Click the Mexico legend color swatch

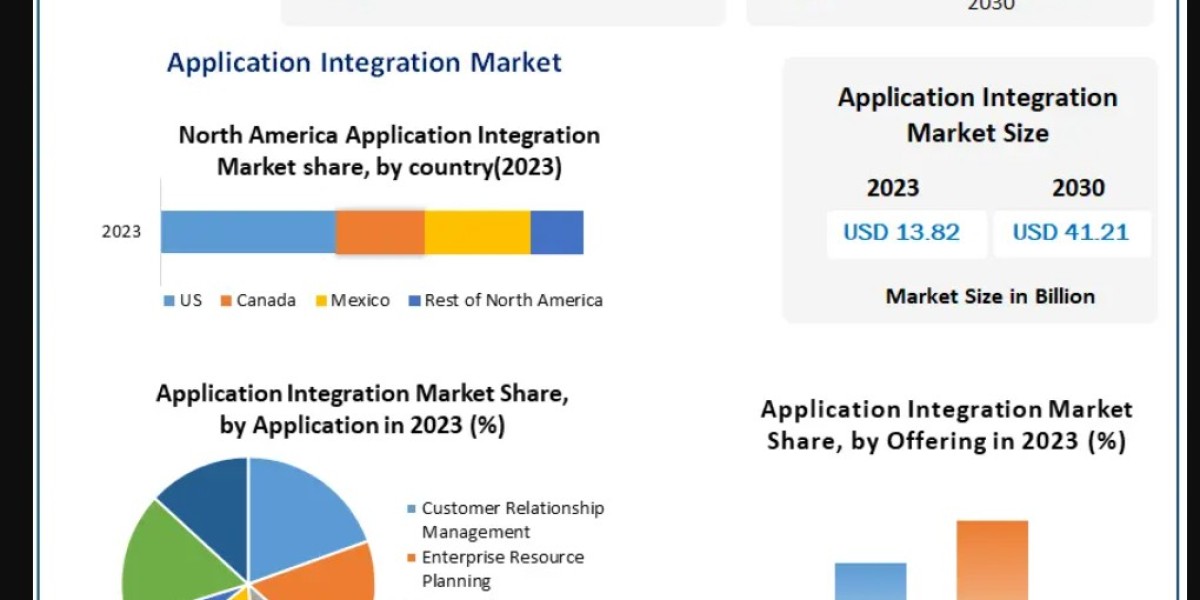(321, 300)
